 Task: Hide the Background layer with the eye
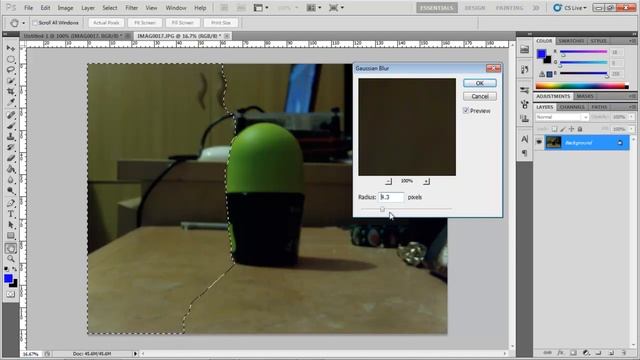tap(539, 142)
